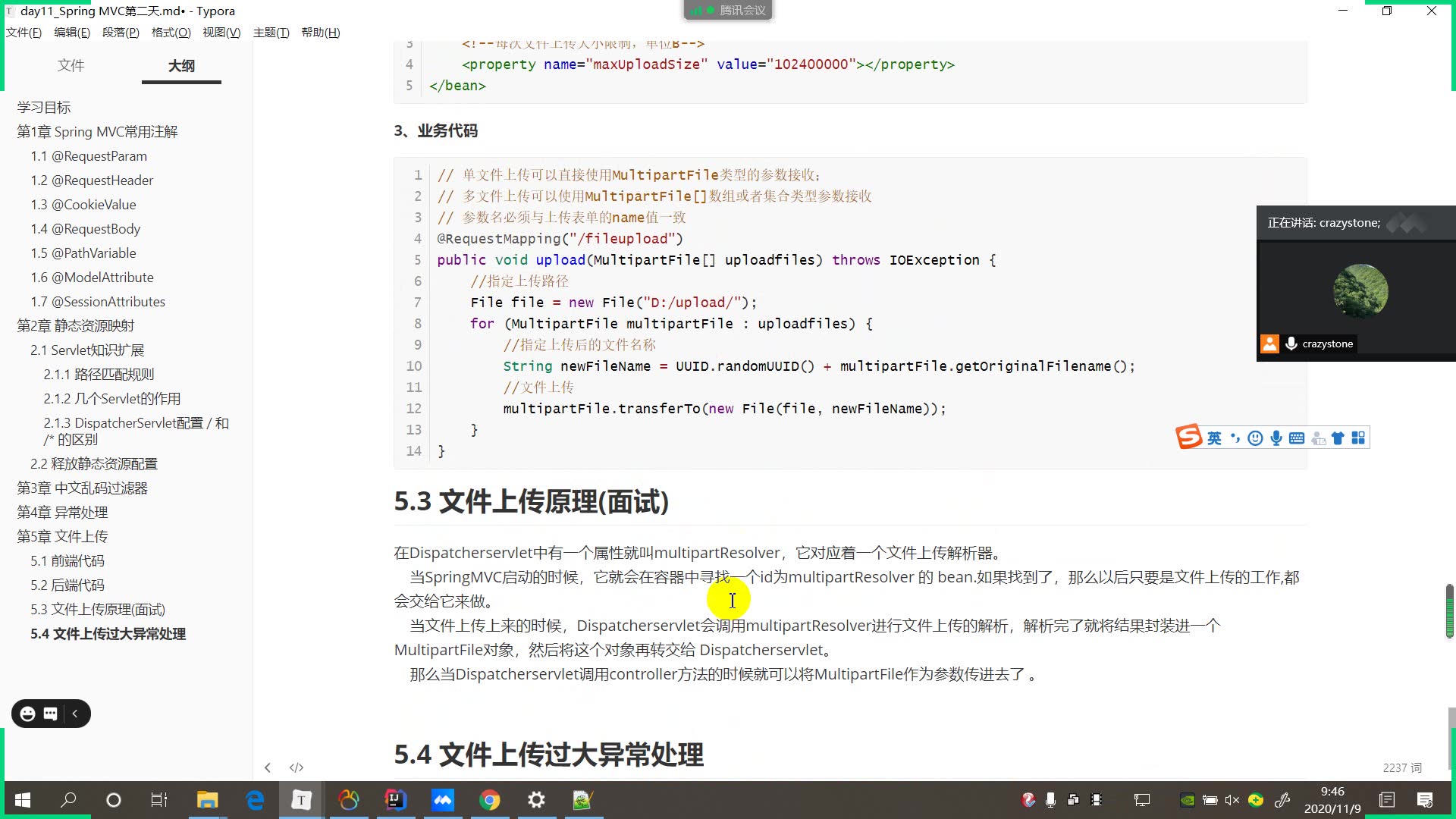Open outline item 5.3 文件上传原理(面试)
This screenshot has width=1456, height=819.
(x=99, y=609)
